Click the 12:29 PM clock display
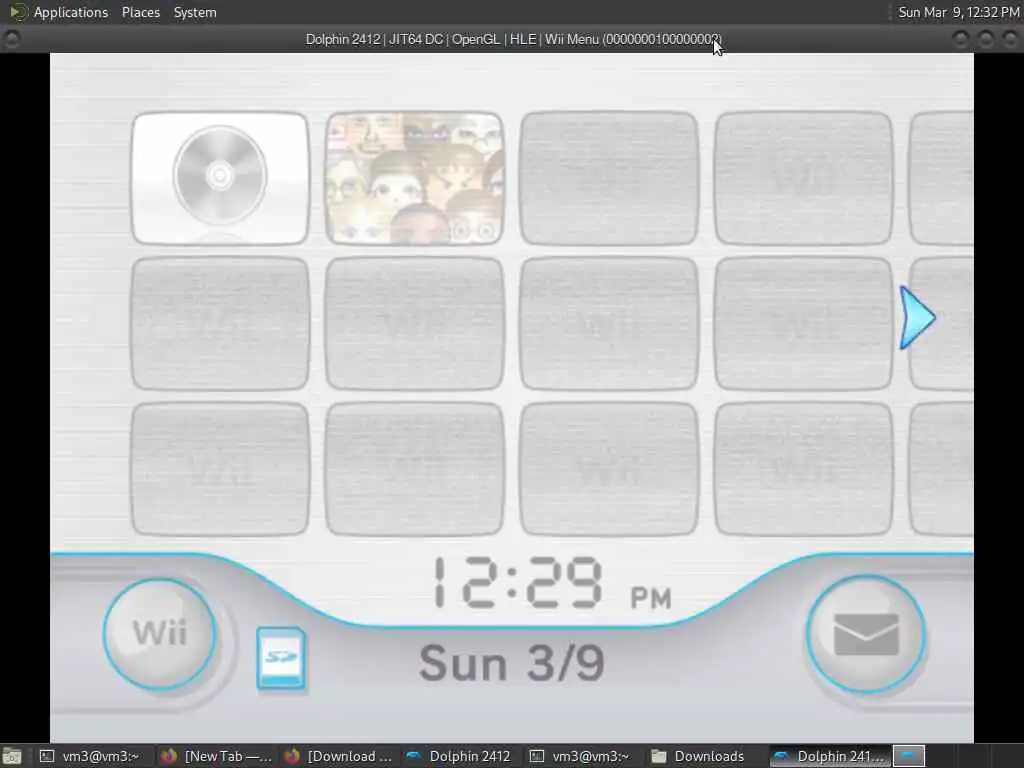Viewport: 1024px width, 768px height. tap(552, 583)
